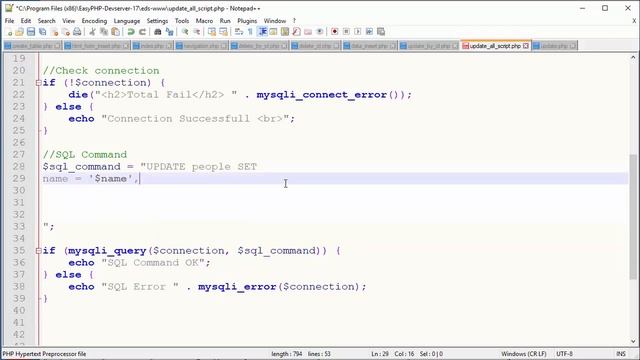Enable synchronized vertical scrolling icon

[212, 32]
